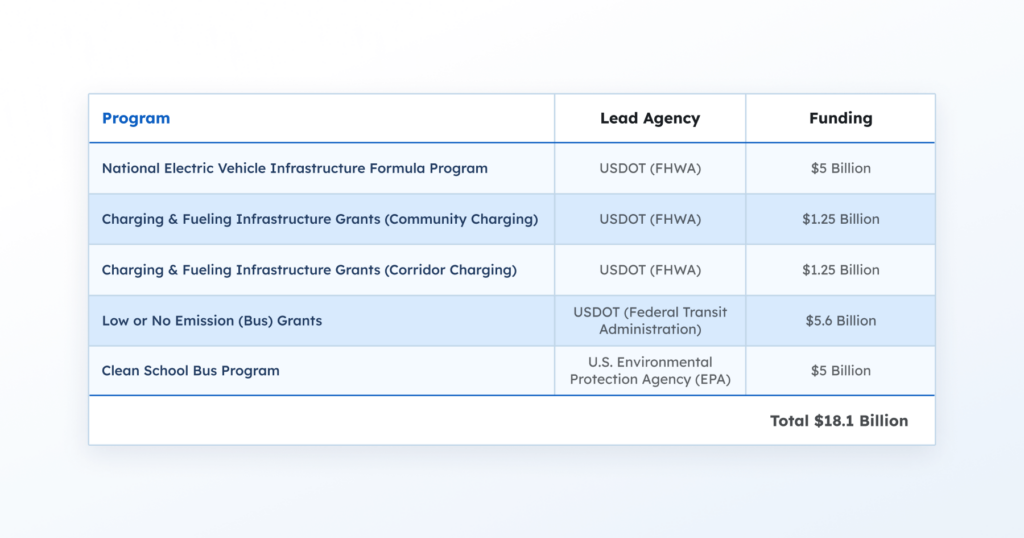Click the Lead Agency column header
Viewport: 1024px width, 538px height.
point(650,118)
